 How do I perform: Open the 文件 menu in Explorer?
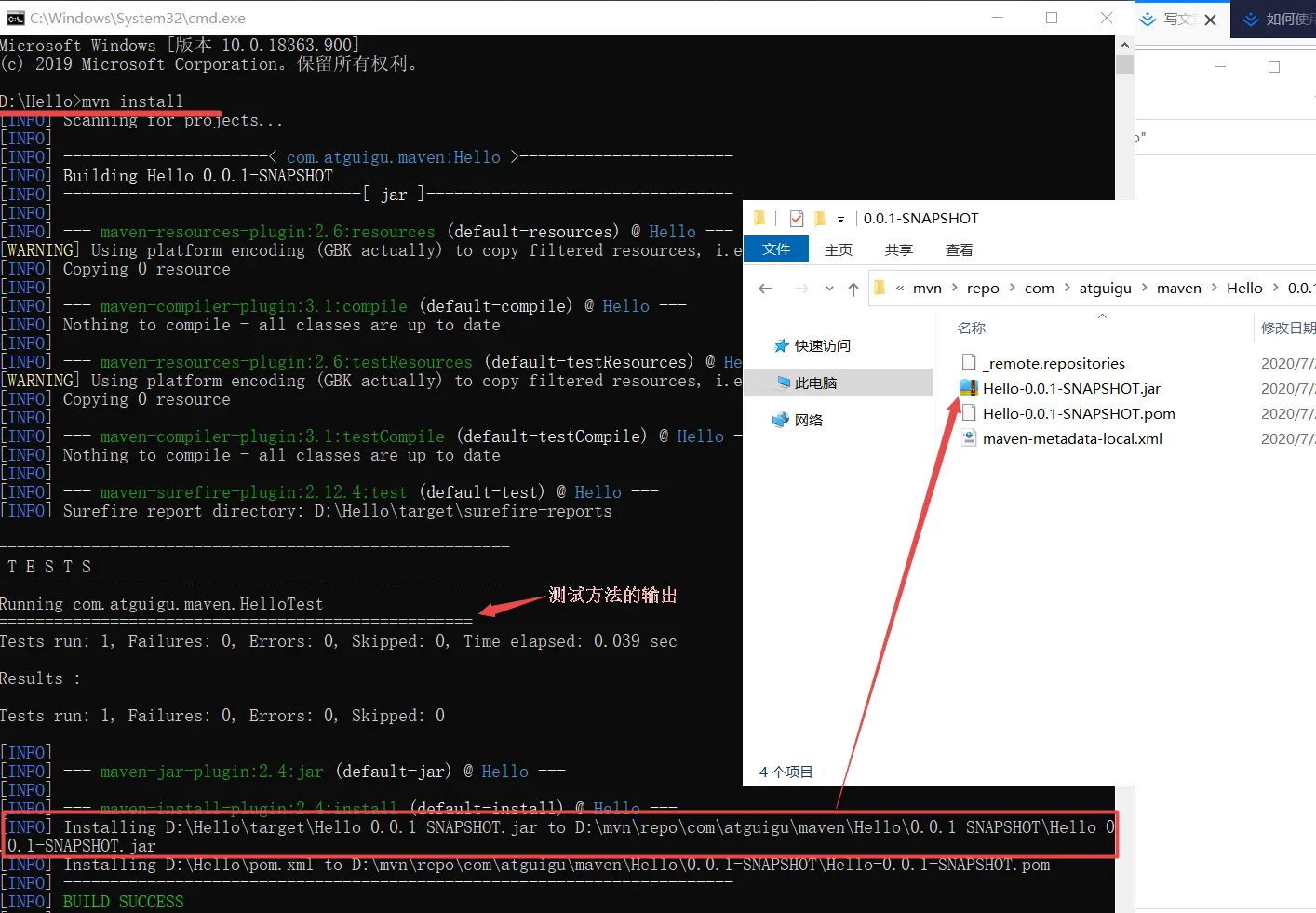[x=776, y=248]
